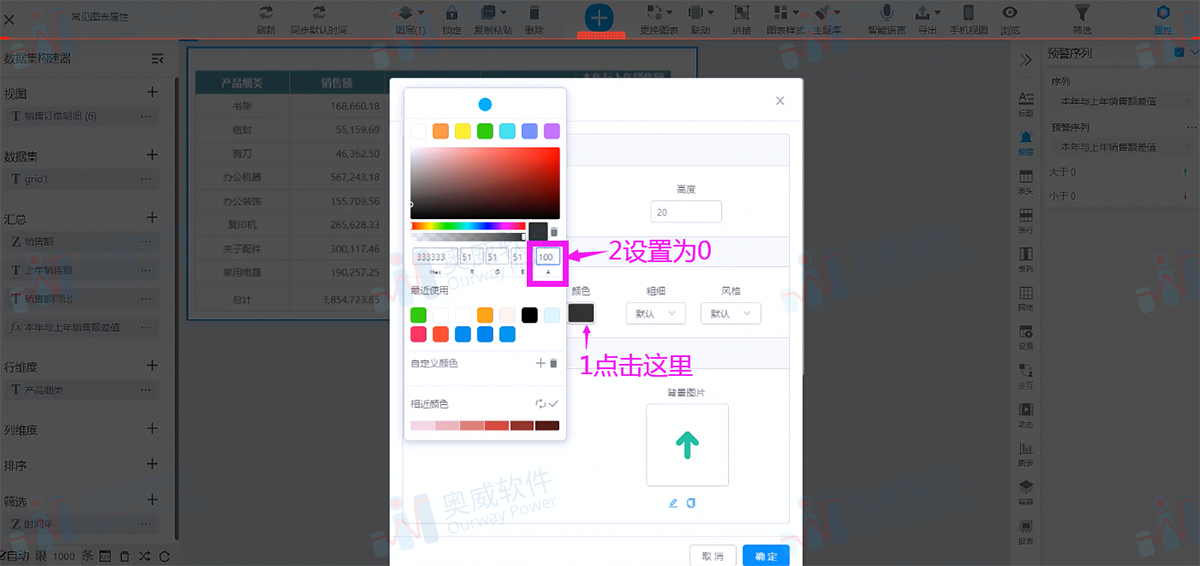This screenshot has height=566, width=1200.
Task: Click the 拼接 splice icon
Action: (x=742, y=13)
